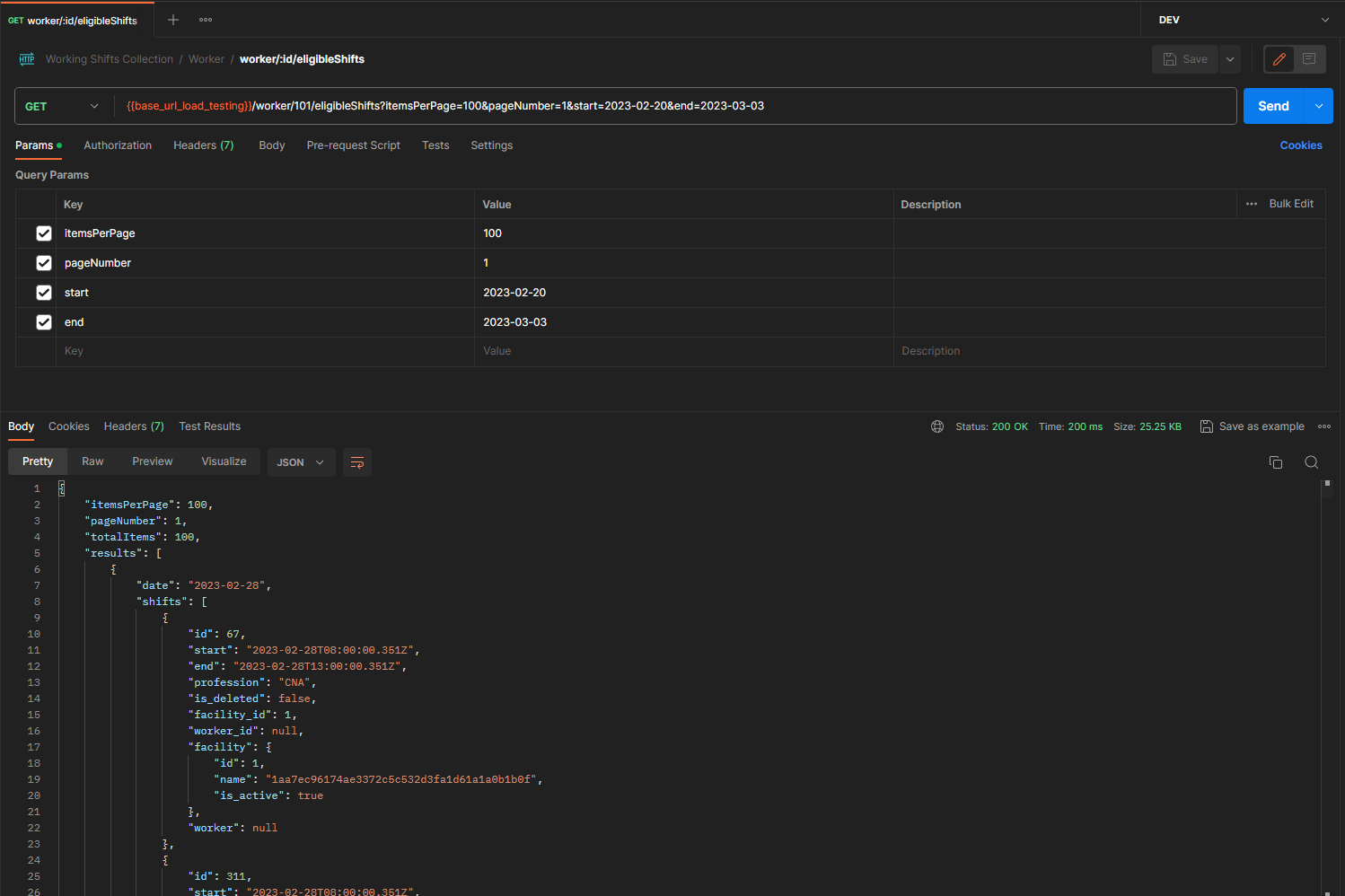Uncheck the pageNumber parameter checkbox
The width and height of the screenshot is (1345, 896).
click(44, 263)
